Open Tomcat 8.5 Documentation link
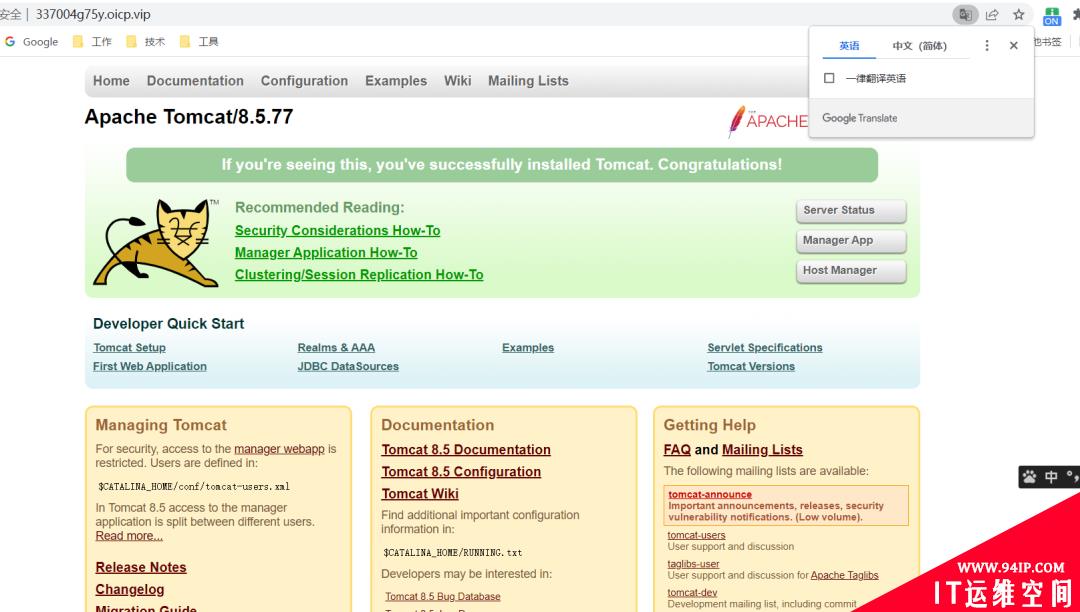 click(x=466, y=450)
